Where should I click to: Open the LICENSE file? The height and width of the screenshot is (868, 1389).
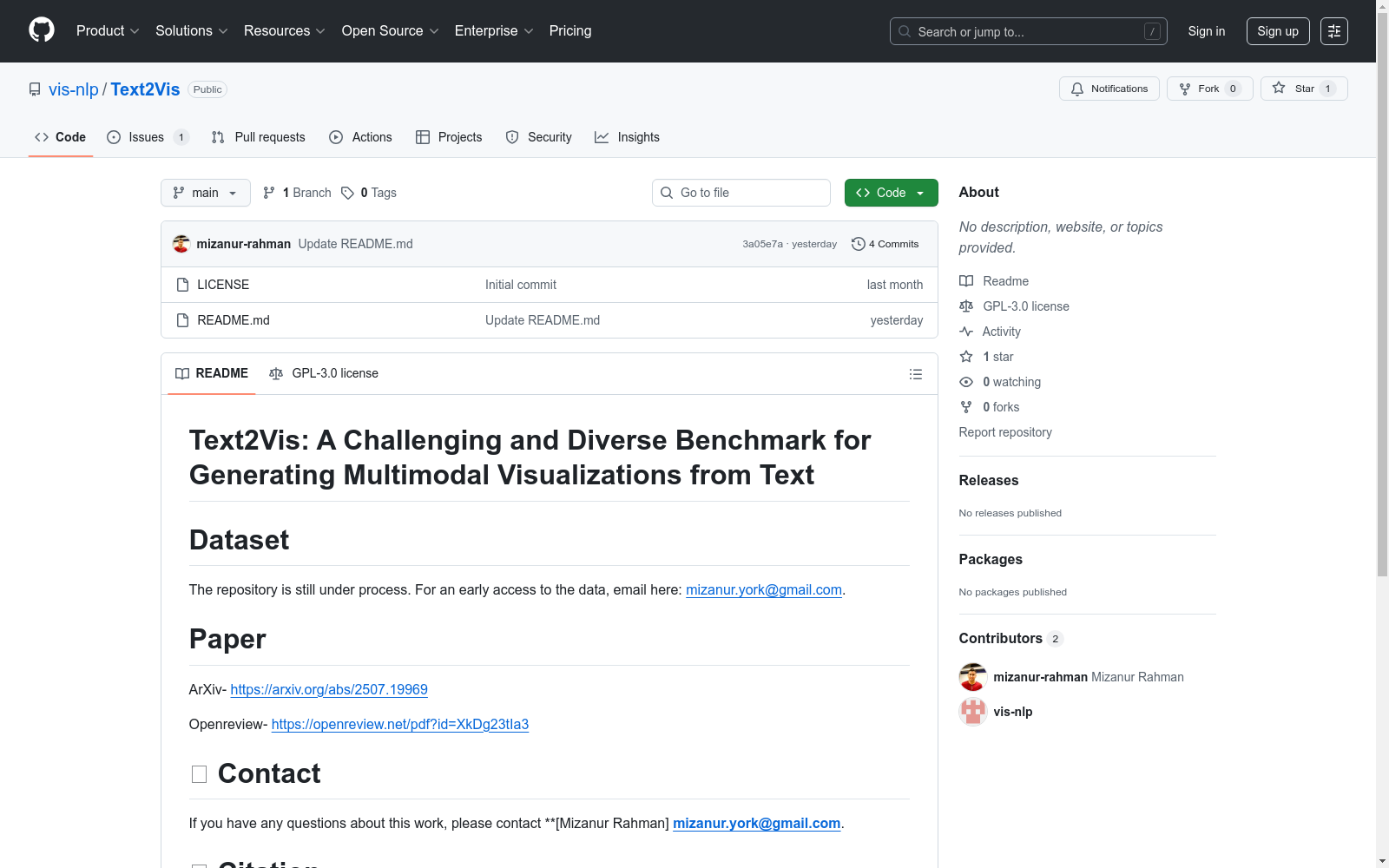point(223,285)
